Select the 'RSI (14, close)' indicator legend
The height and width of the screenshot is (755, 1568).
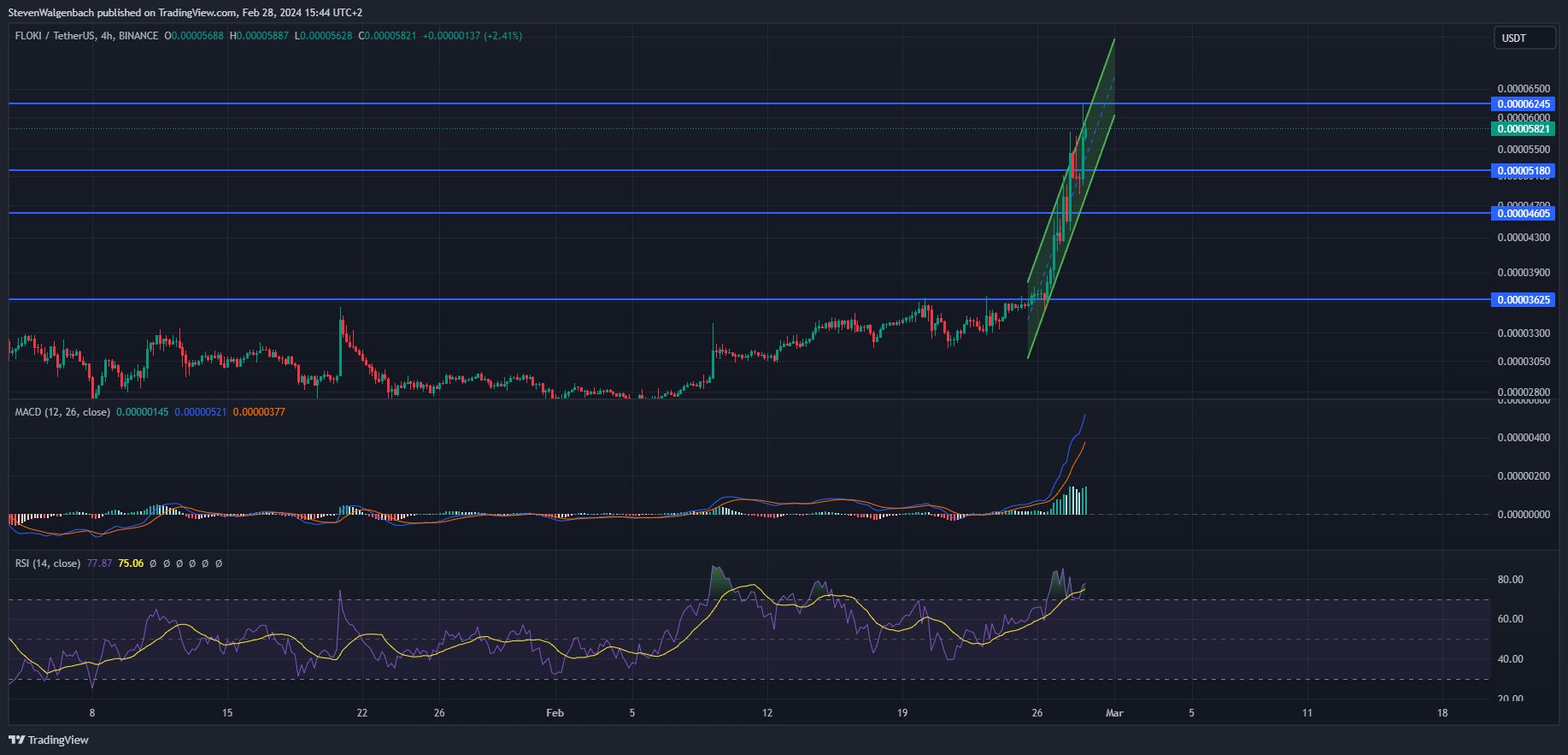48,563
